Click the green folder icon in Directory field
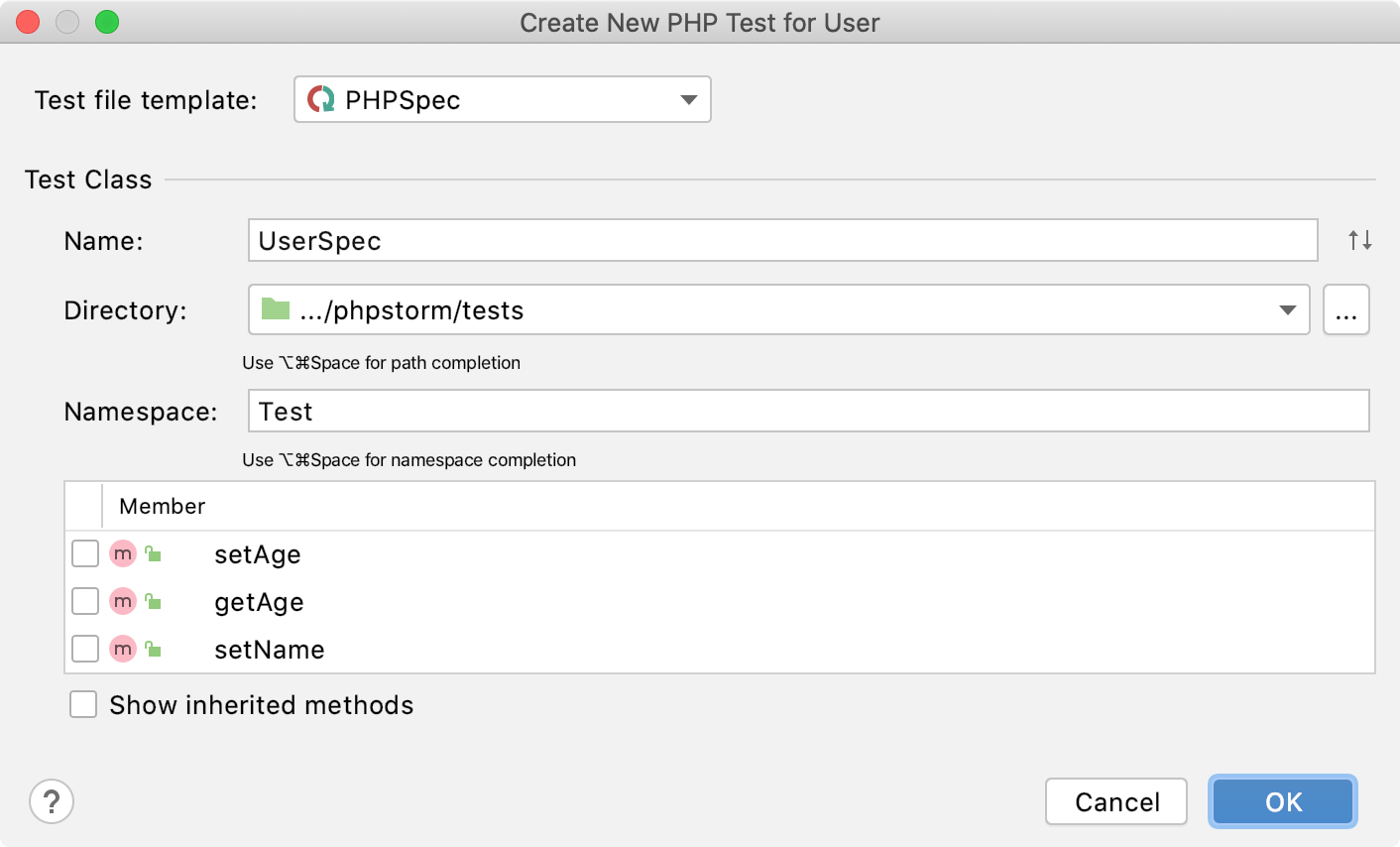The image size is (1400, 847). click(x=275, y=309)
